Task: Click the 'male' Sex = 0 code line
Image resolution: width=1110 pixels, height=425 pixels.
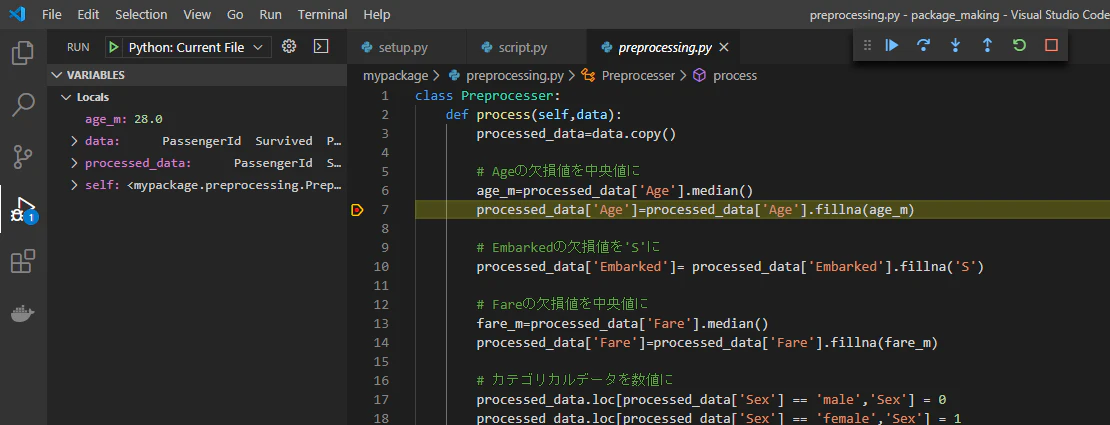Action: pyautogui.click(x=711, y=400)
